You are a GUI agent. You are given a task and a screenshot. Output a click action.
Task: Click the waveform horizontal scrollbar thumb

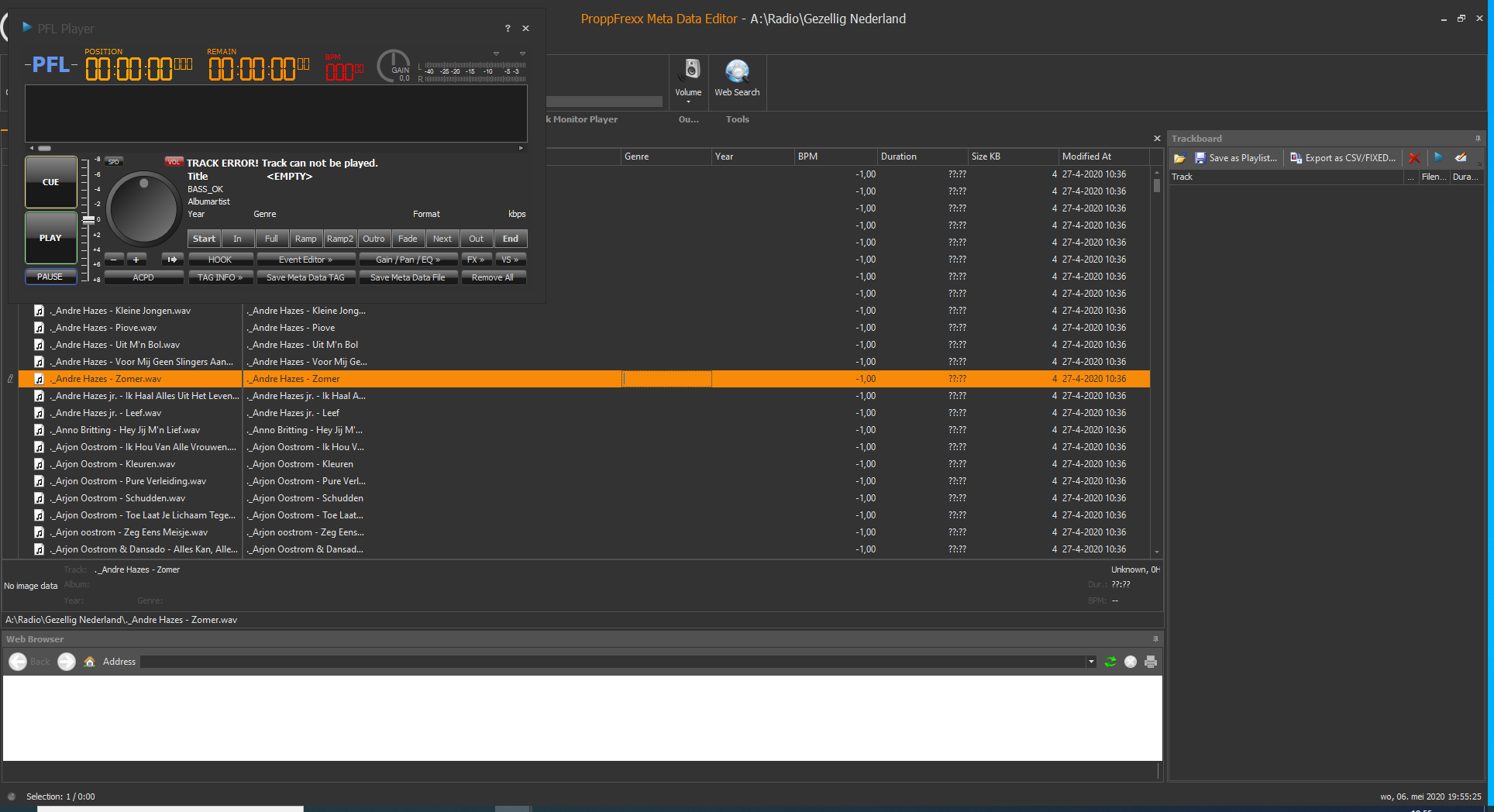coord(44,148)
